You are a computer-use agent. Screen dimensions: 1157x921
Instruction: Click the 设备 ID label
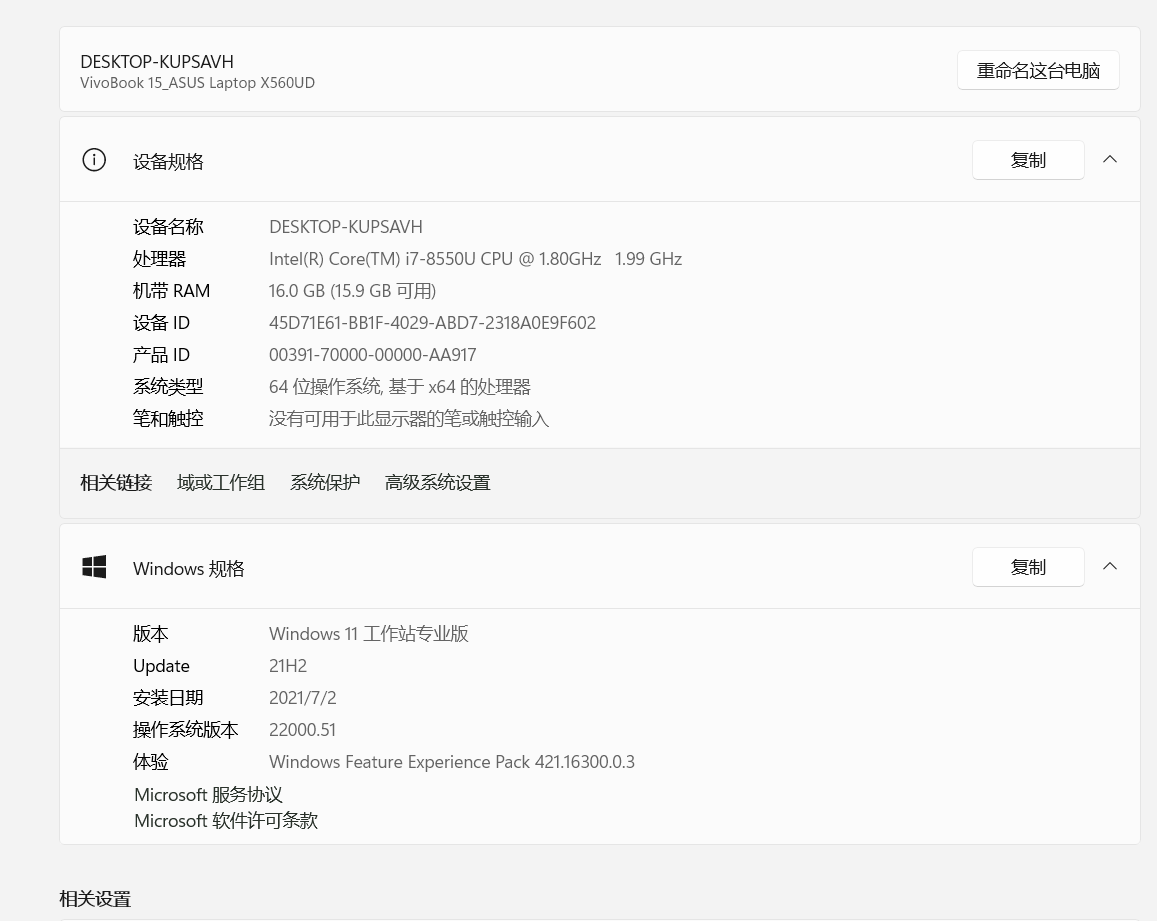pyautogui.click(x=162, y=322)
